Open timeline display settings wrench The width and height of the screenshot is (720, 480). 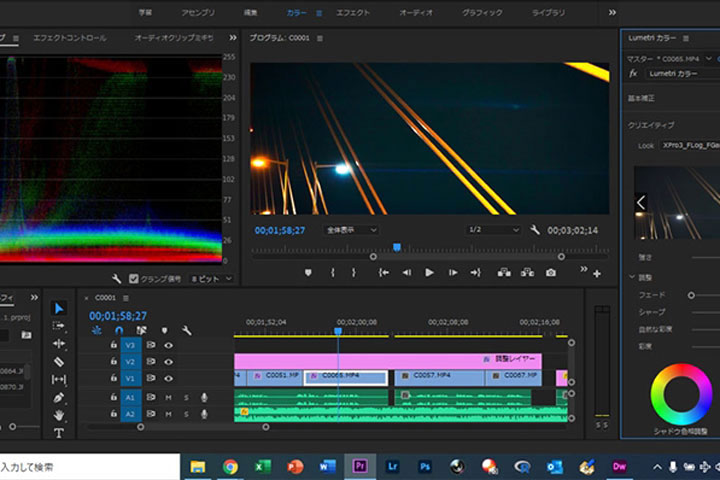coord(186,330)
